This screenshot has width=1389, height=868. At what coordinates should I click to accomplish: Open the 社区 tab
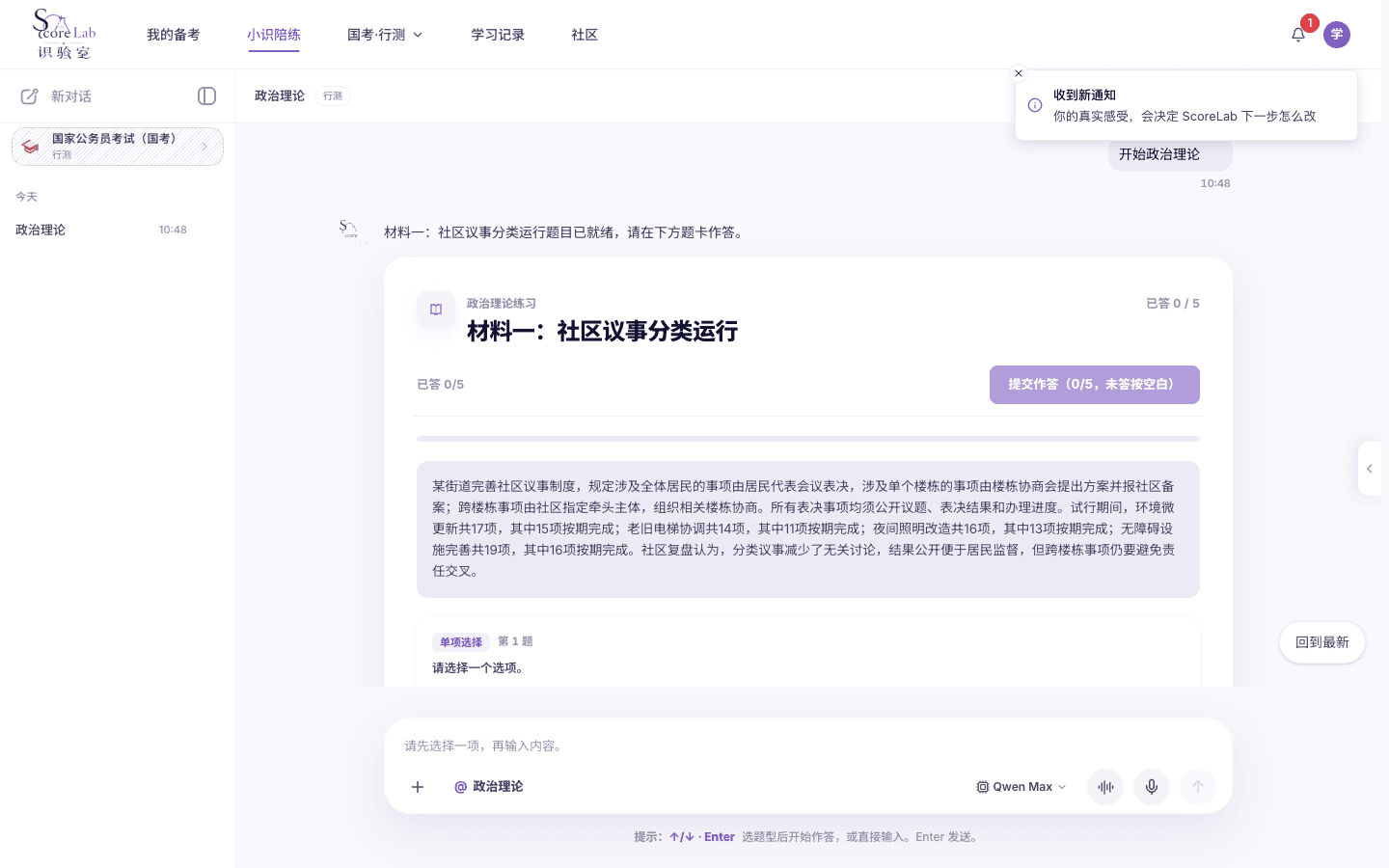pyautogui.click(x=585, y=35)
